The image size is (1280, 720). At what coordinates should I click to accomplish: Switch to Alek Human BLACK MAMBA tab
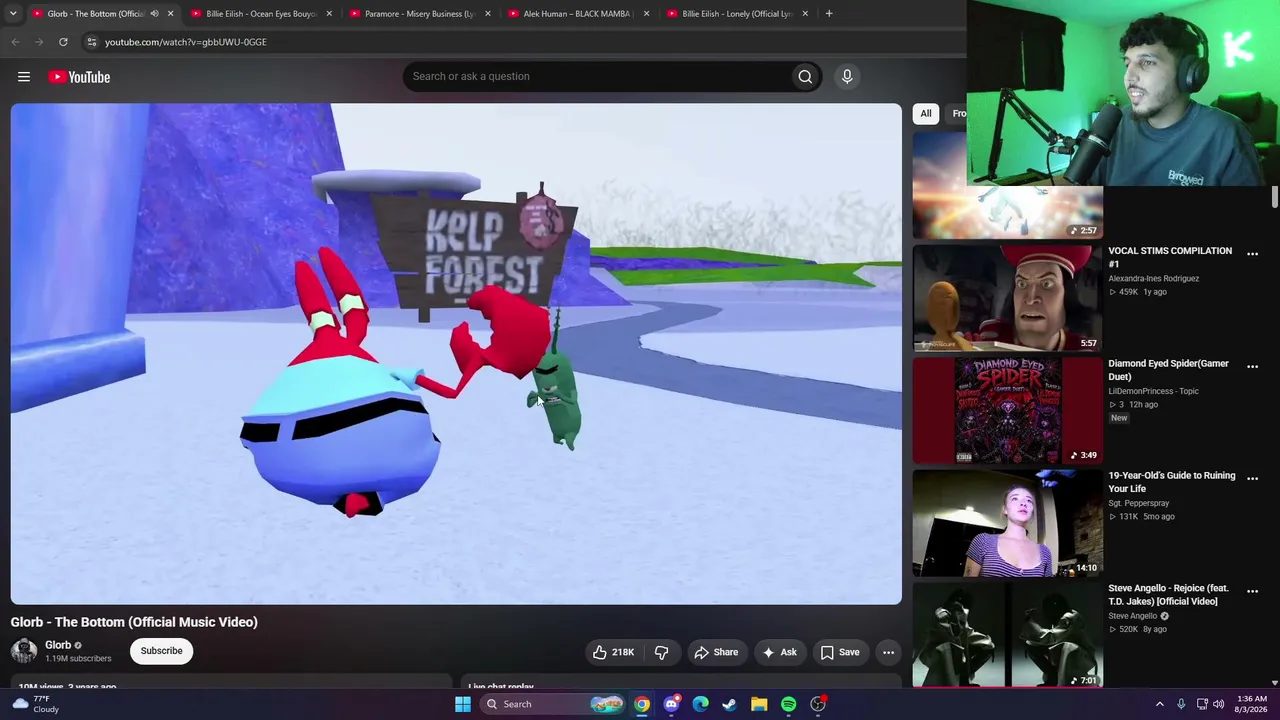[x=577, y=14]
